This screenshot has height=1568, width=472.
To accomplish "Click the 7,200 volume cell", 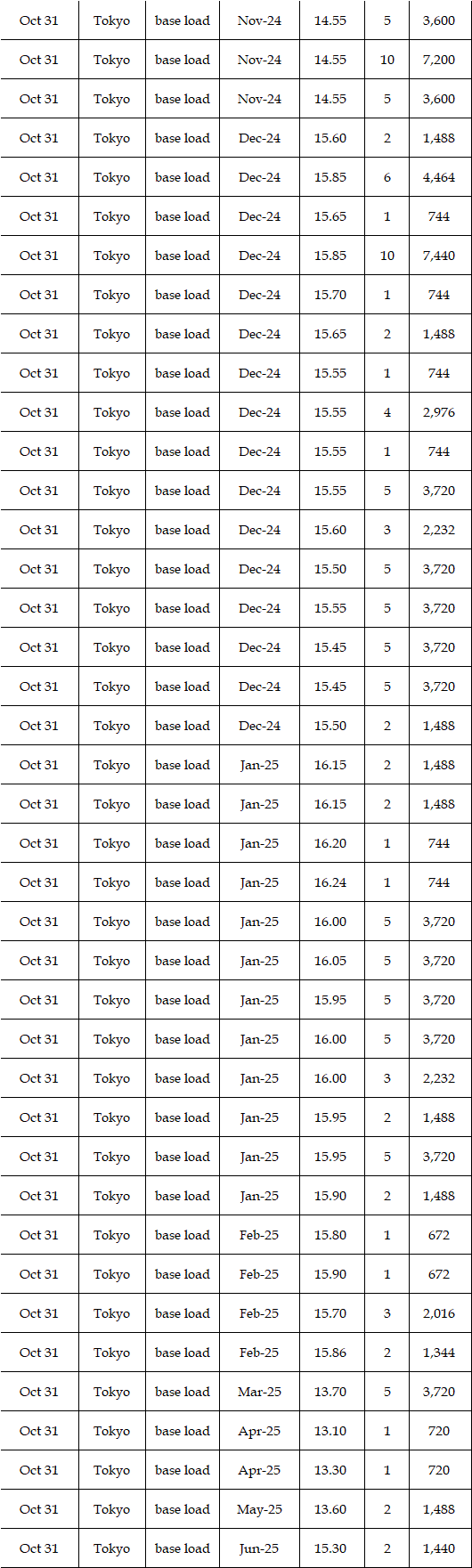I will coord(439,60).
